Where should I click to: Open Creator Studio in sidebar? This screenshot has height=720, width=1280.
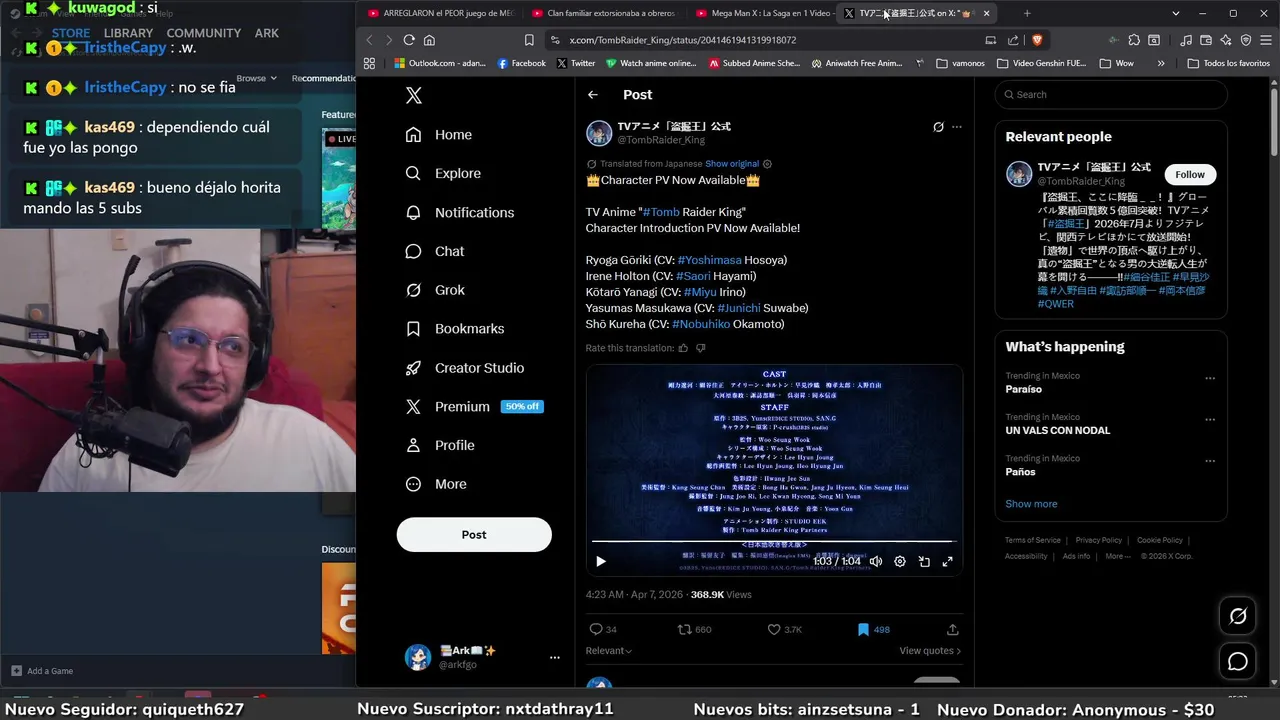(464, 368)
